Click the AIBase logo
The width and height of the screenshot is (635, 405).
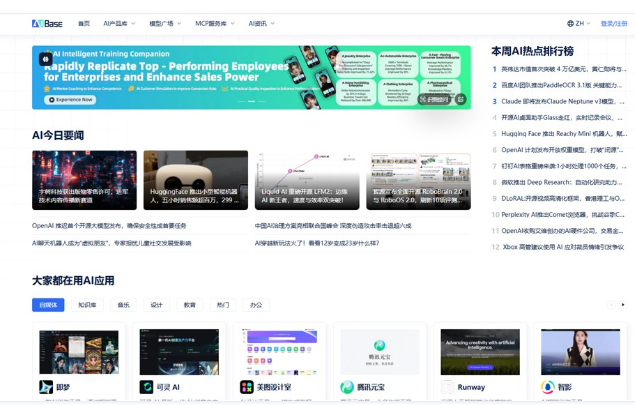pyautogui.click(x=47, y=23)
